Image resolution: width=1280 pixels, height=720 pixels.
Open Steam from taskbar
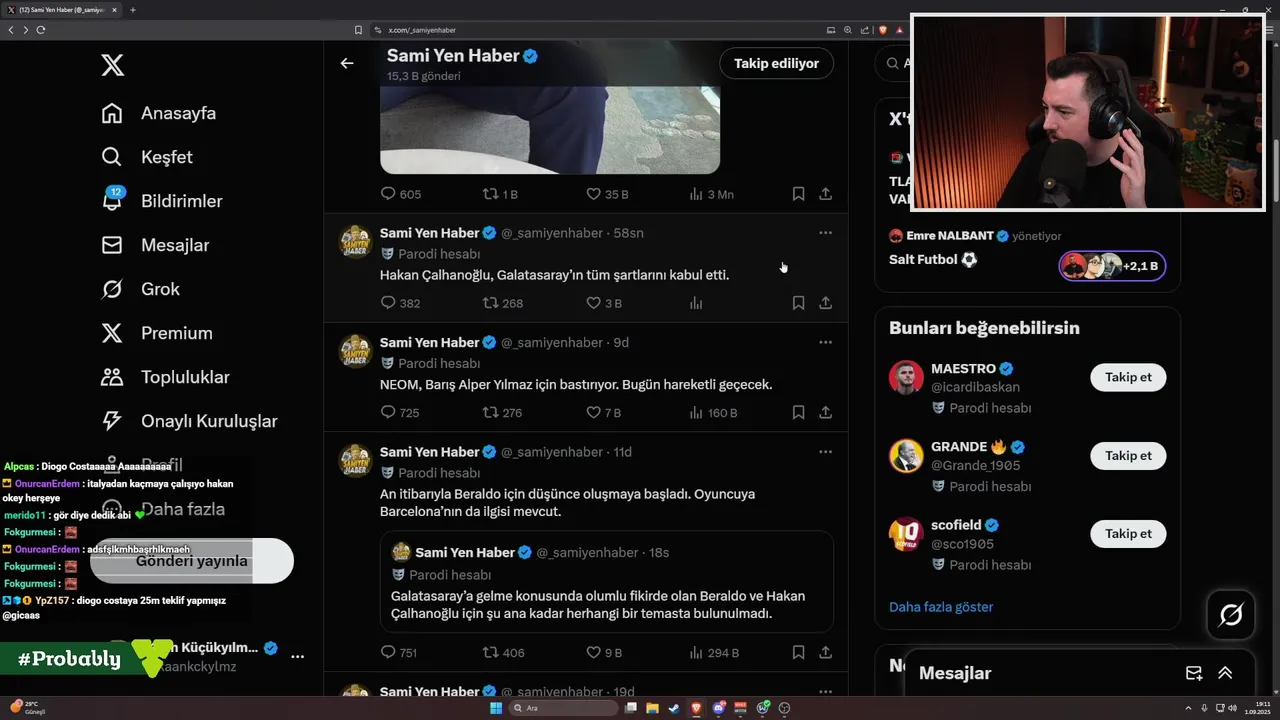click(674, 708)
